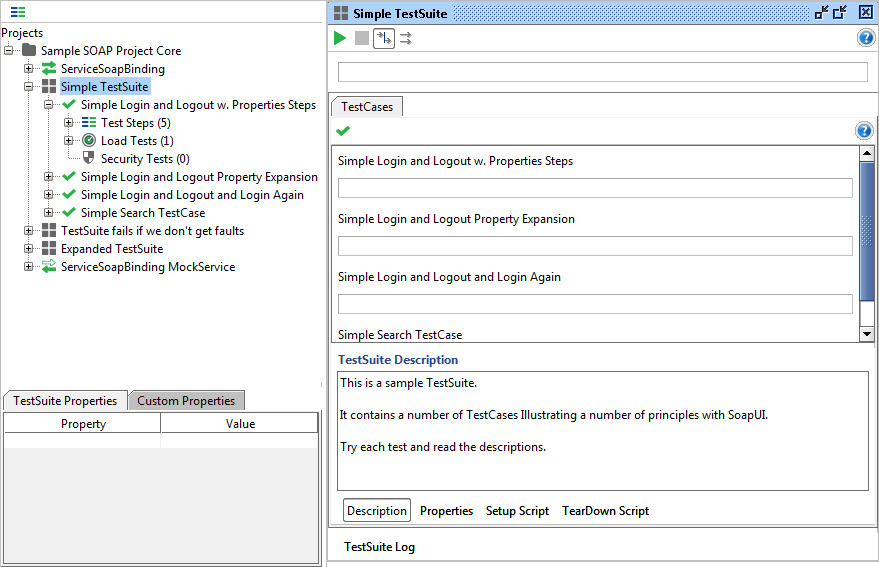Click the Sample SOAP Project folder icon
879x567 pixels.
pyautogui.click(x=29, y=50)
